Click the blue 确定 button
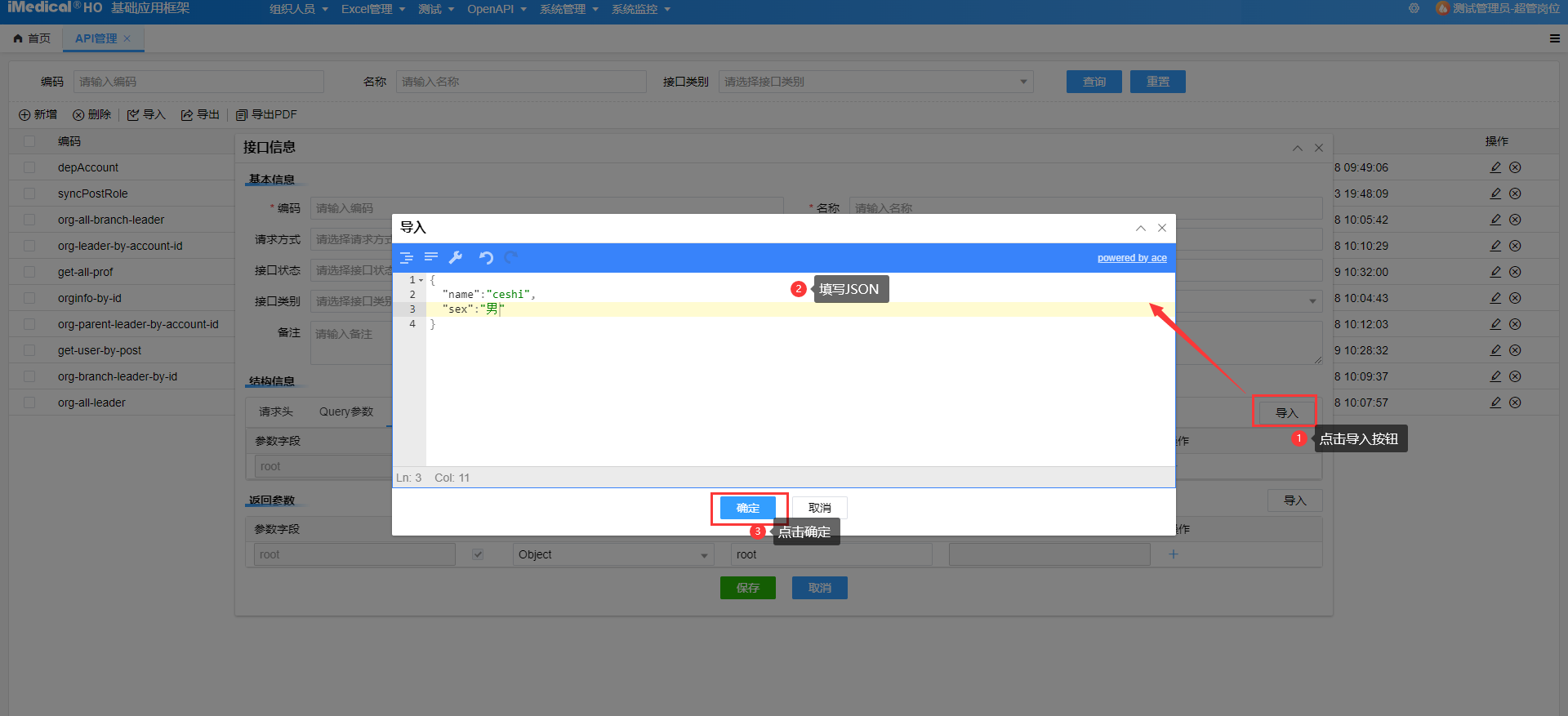 click(747, 508)
